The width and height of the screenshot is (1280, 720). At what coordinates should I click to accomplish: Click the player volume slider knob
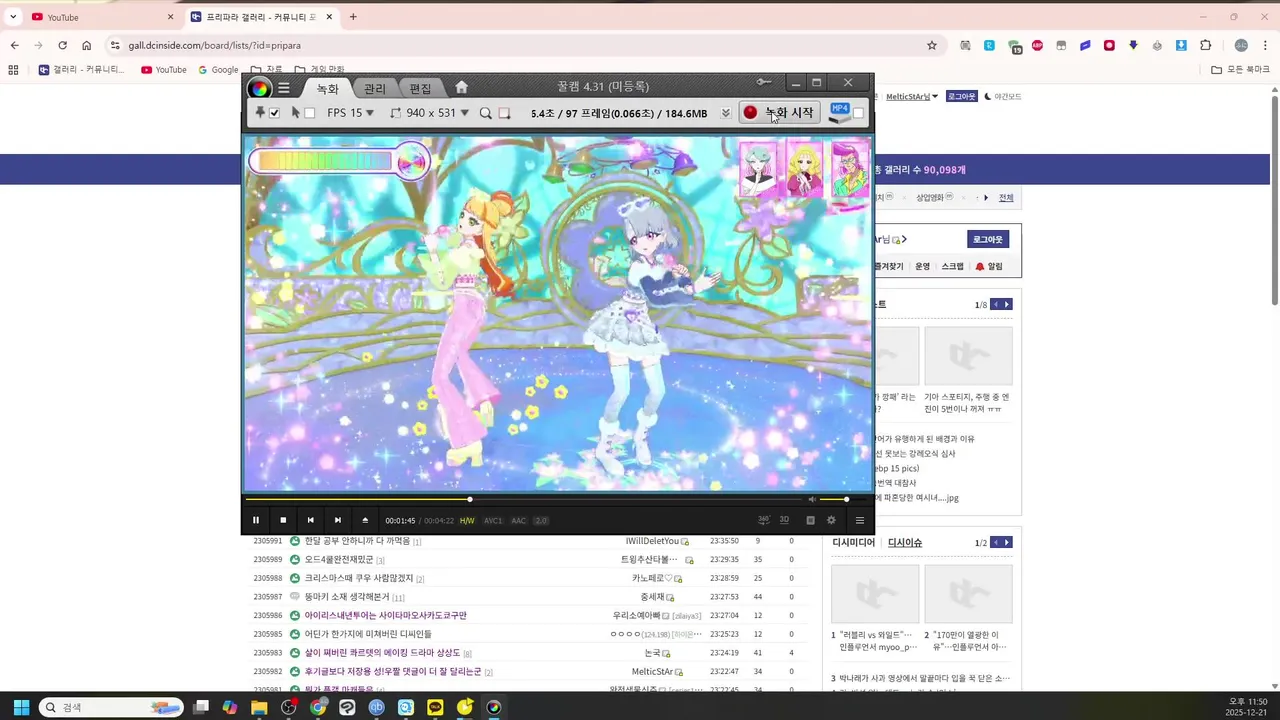tap(846, 499)
